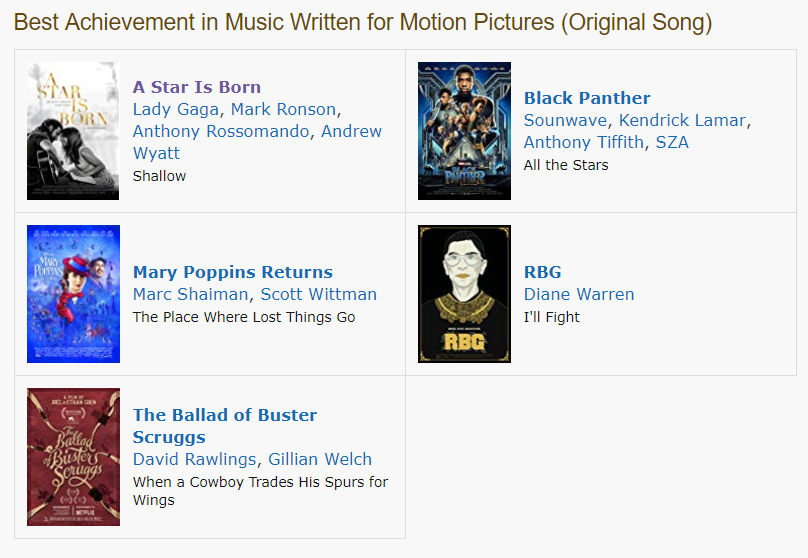Click the Scott Wittman link

tap(319, 294)
